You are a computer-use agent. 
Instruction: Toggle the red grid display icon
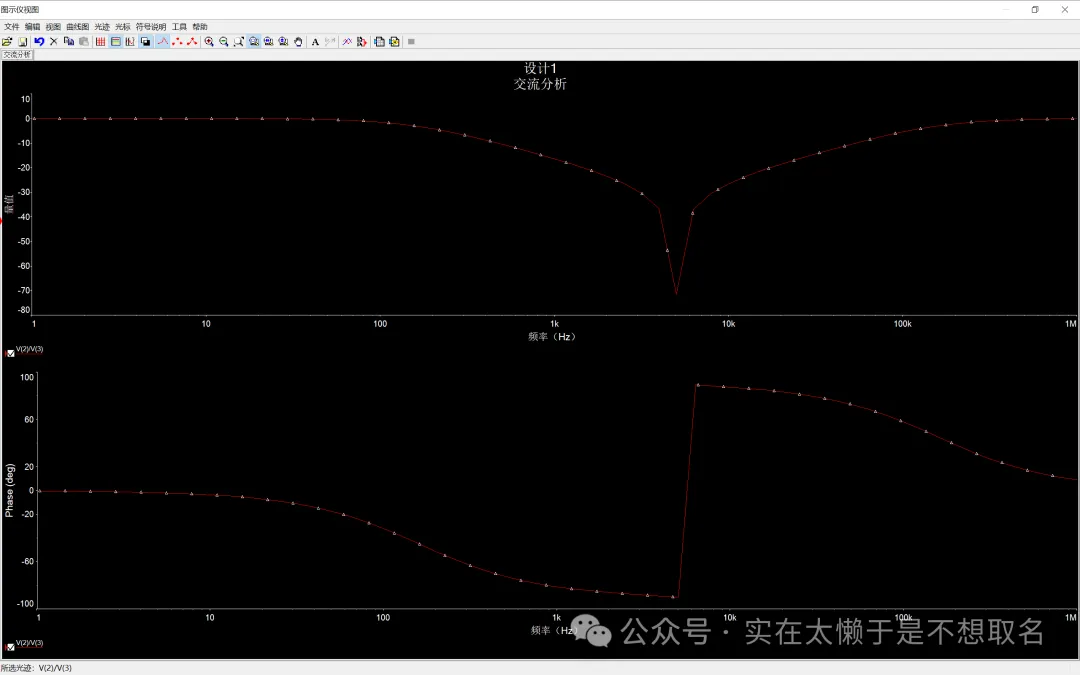click(x=101, y=42)
